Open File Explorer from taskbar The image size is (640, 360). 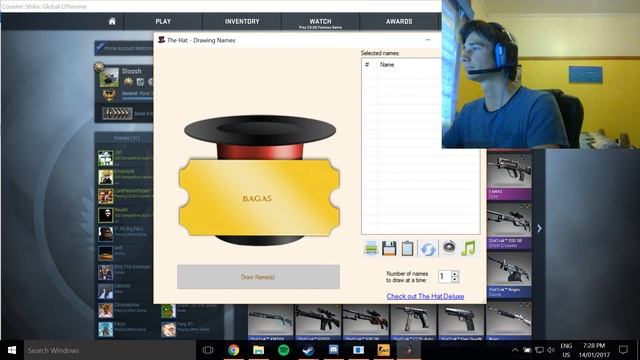(x=258, y=350)
